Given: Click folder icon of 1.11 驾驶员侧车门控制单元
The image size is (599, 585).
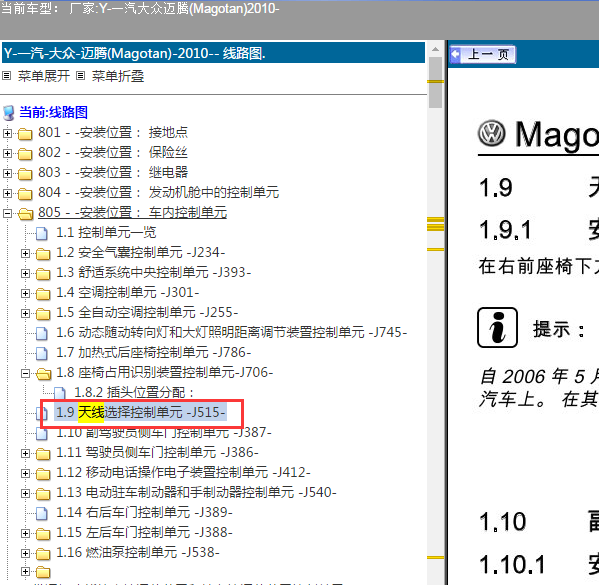Looking at the screenshot, I should [43, 454].
